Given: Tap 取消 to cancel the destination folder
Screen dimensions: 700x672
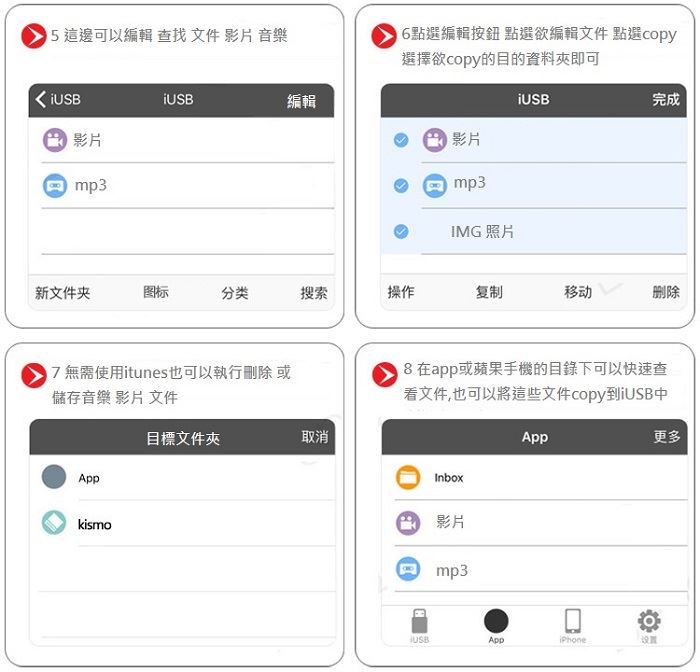Looking at the screenshot, I should tap(315, 436).
